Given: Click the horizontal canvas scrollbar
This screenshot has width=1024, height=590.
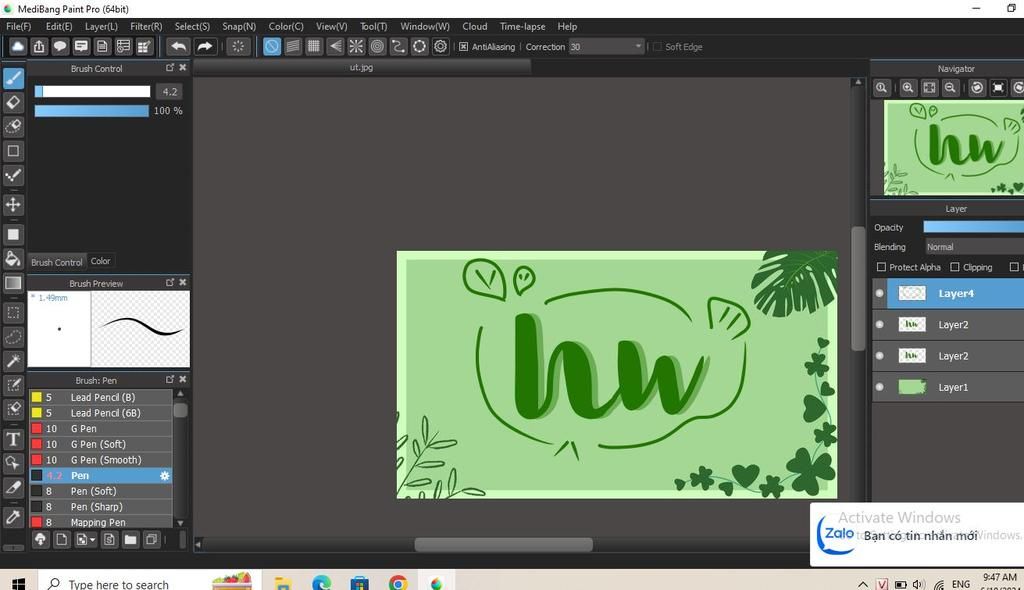Looking at the screenshot, I should [x=504, y=544].
